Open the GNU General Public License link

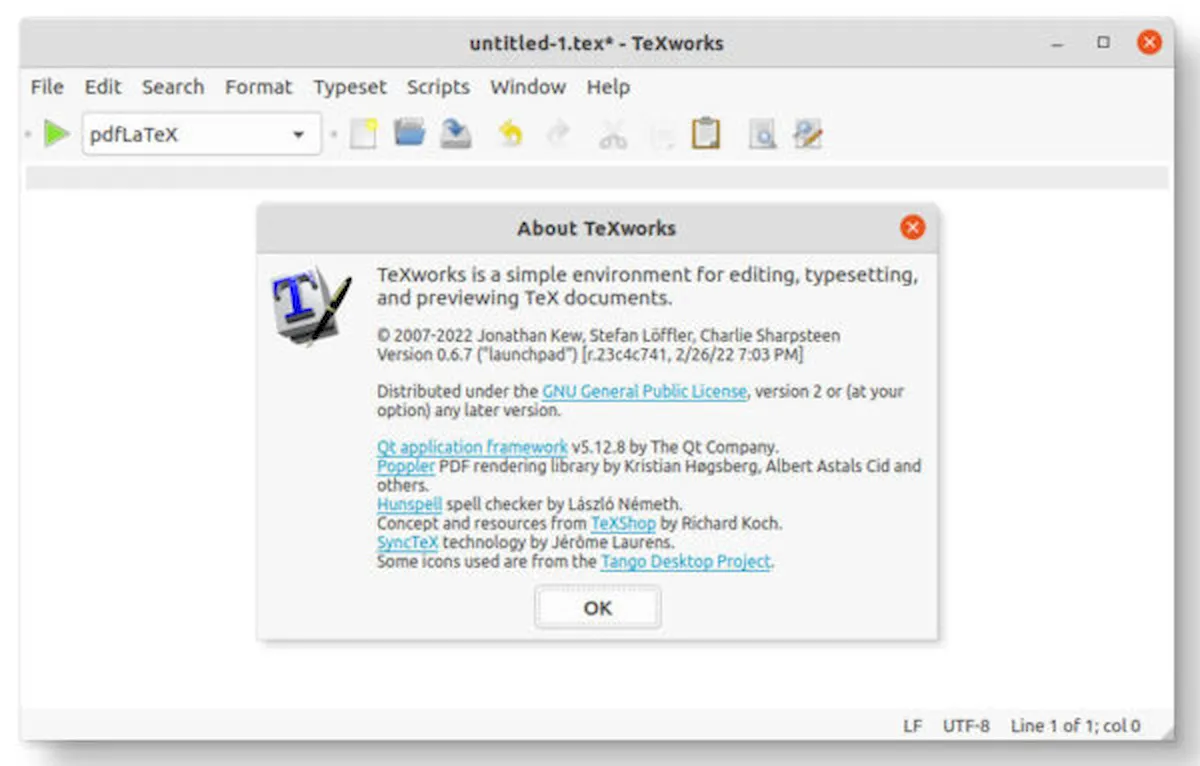pyautogui.click(x=644, y=392)
